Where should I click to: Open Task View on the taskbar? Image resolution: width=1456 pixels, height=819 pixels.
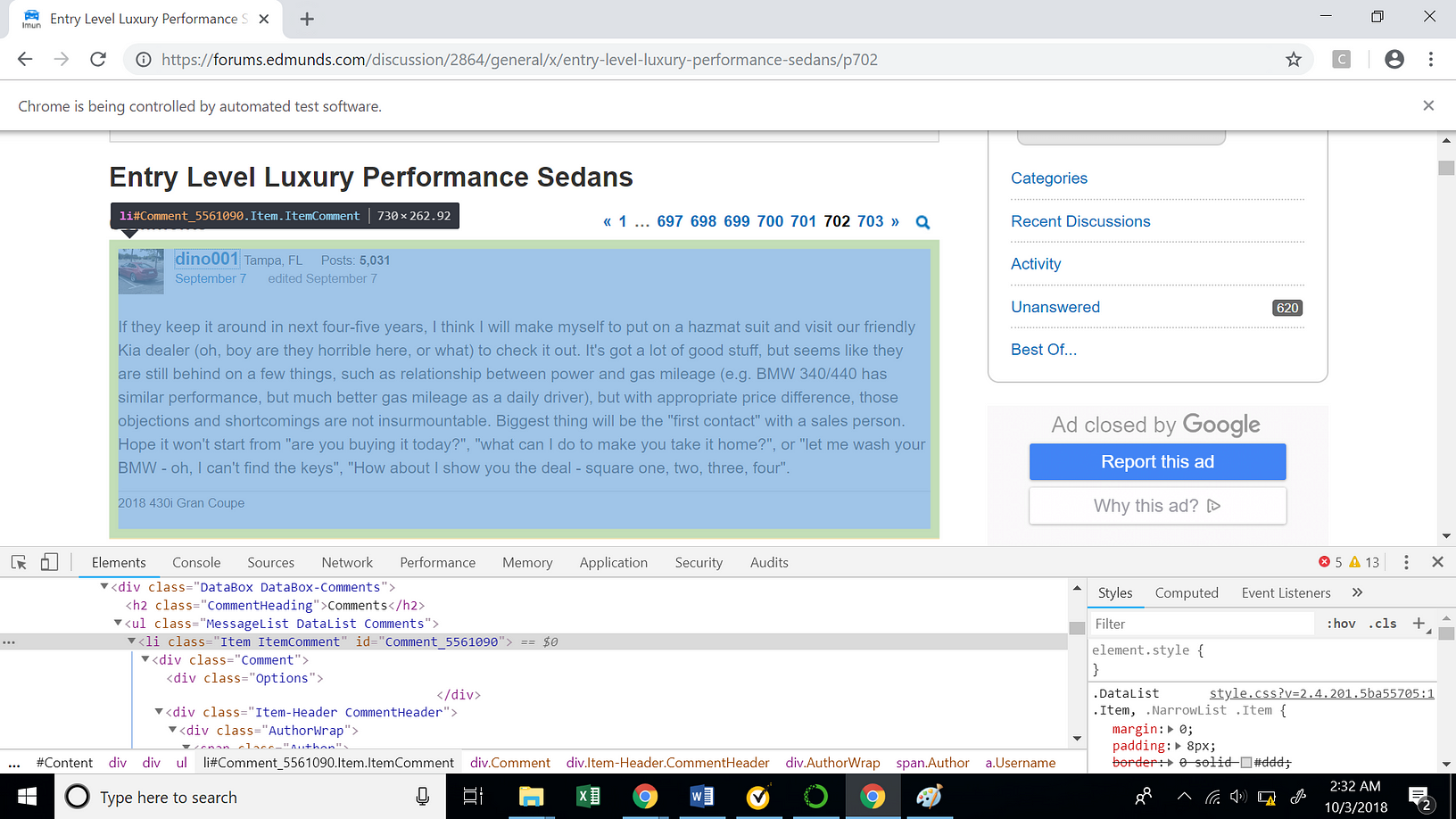tap(473, 797)
